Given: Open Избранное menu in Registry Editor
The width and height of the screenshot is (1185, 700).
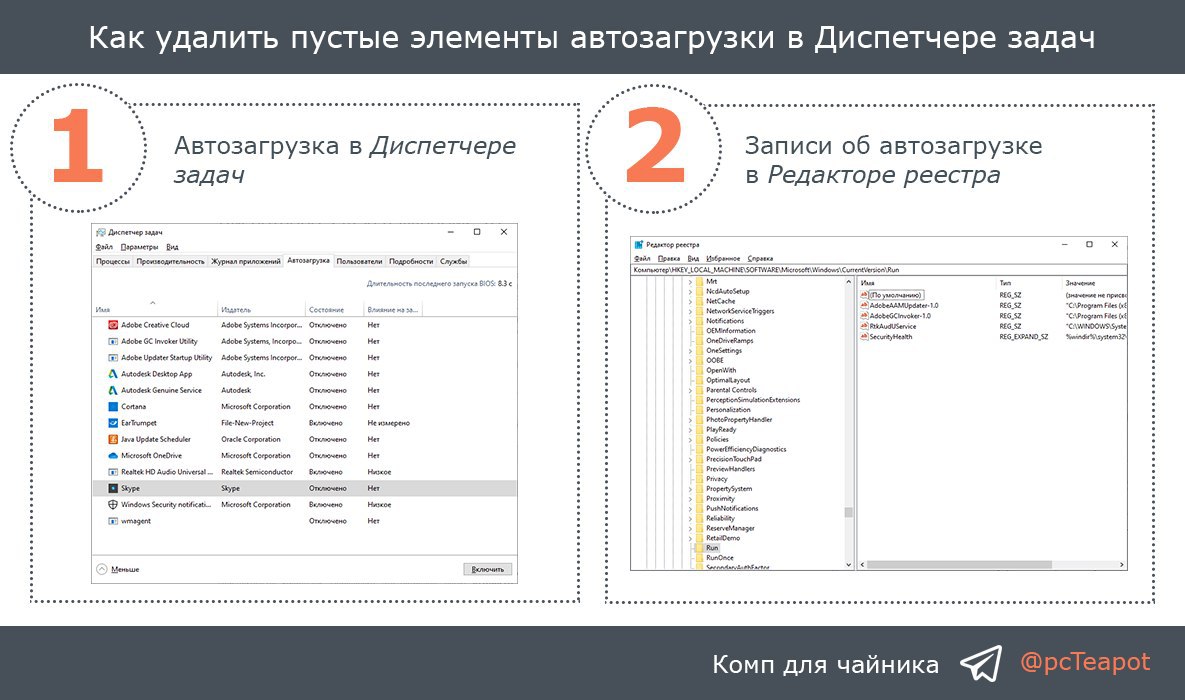Looking at the screenshot, I should coord(723,259).
